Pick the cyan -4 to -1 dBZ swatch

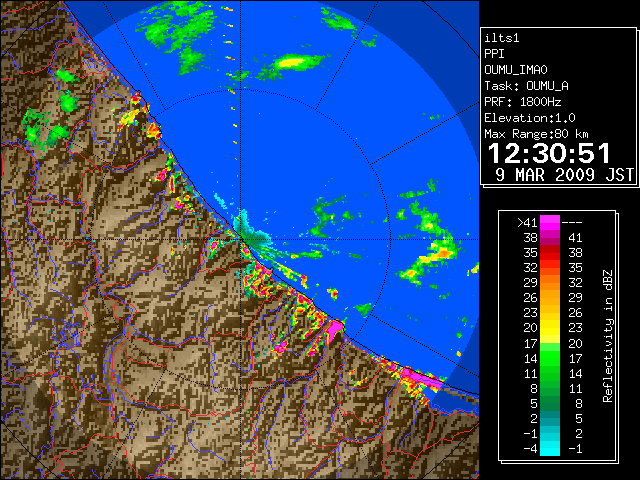pyautogui.click(x=550, y=448)
